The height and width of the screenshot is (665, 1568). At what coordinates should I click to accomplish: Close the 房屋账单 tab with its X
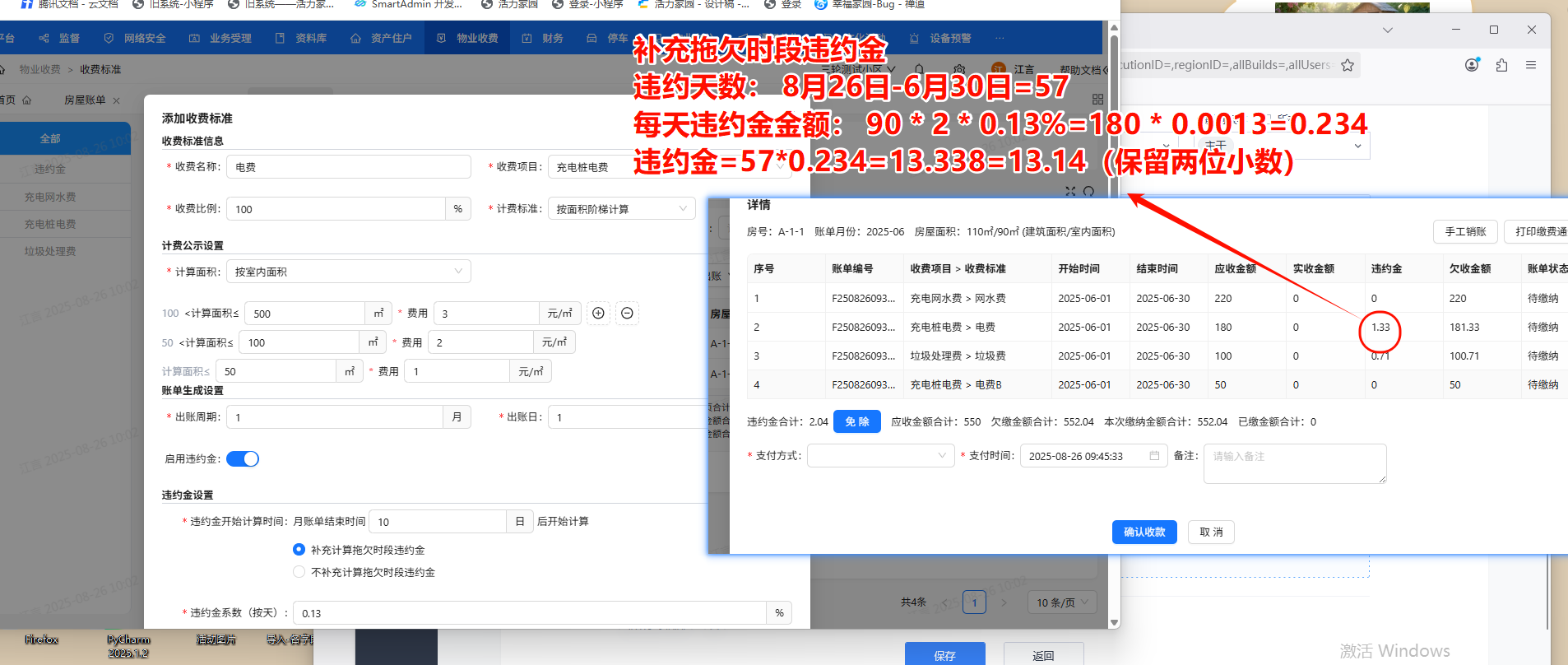click(116, 100)
